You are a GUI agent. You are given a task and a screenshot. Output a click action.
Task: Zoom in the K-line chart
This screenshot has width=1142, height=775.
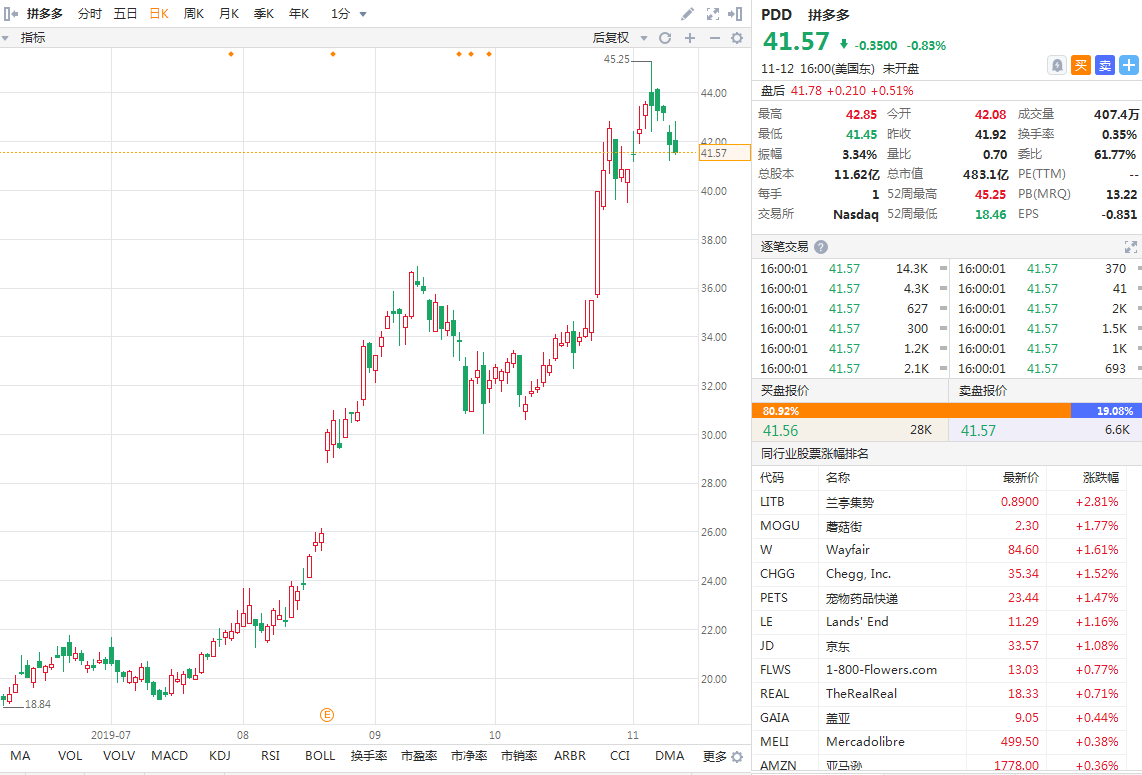(x=690, y=38)
